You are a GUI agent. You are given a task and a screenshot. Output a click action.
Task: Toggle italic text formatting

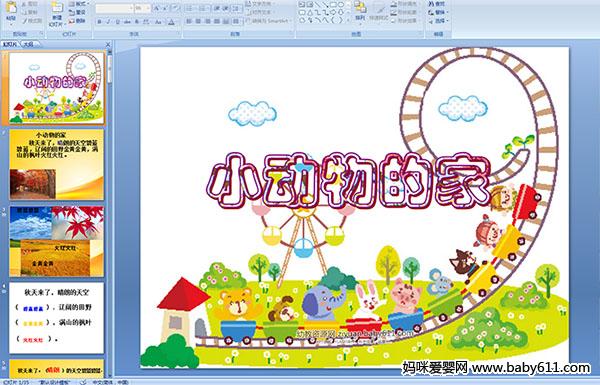(109, 22)
